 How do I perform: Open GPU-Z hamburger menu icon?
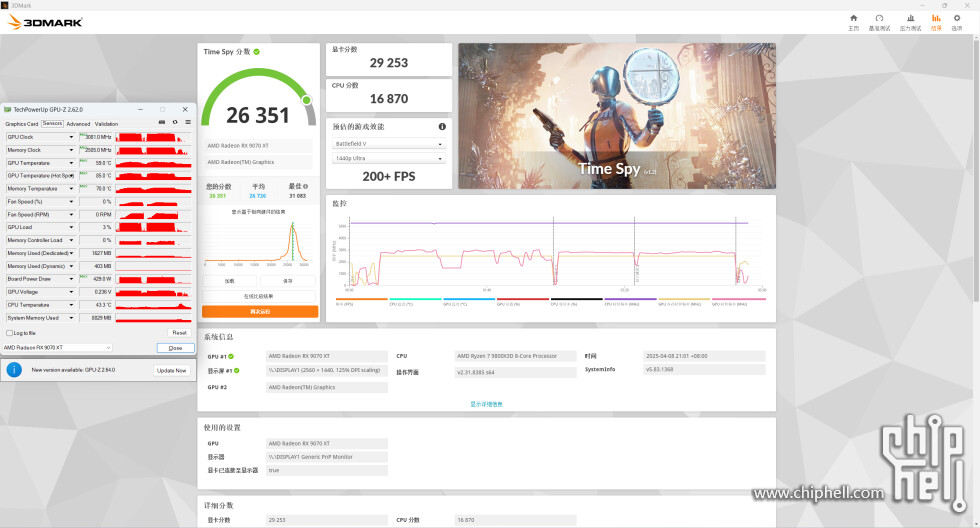click(188, 122)
